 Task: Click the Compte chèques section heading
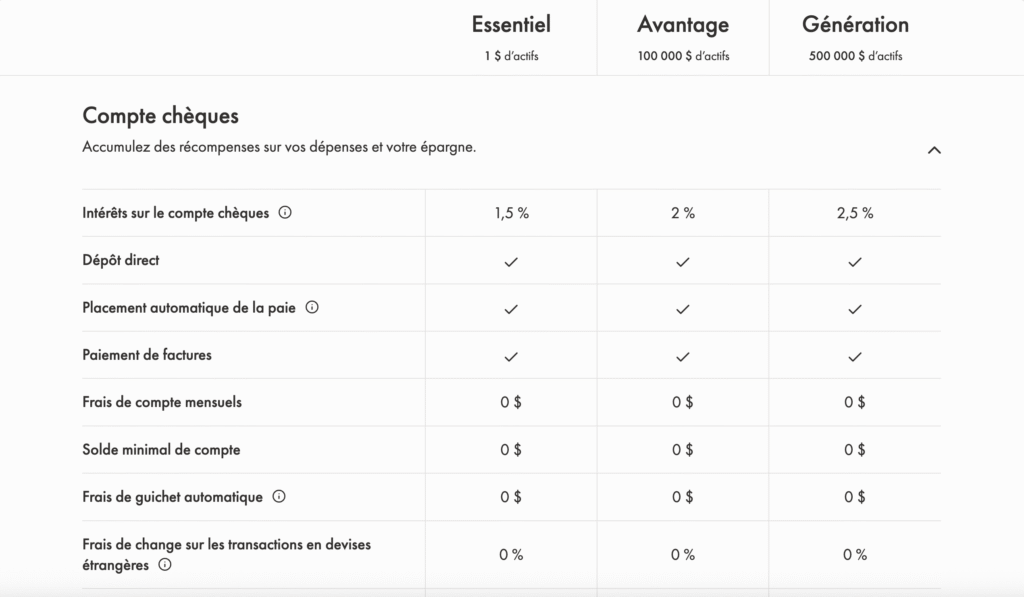(160, 115)
